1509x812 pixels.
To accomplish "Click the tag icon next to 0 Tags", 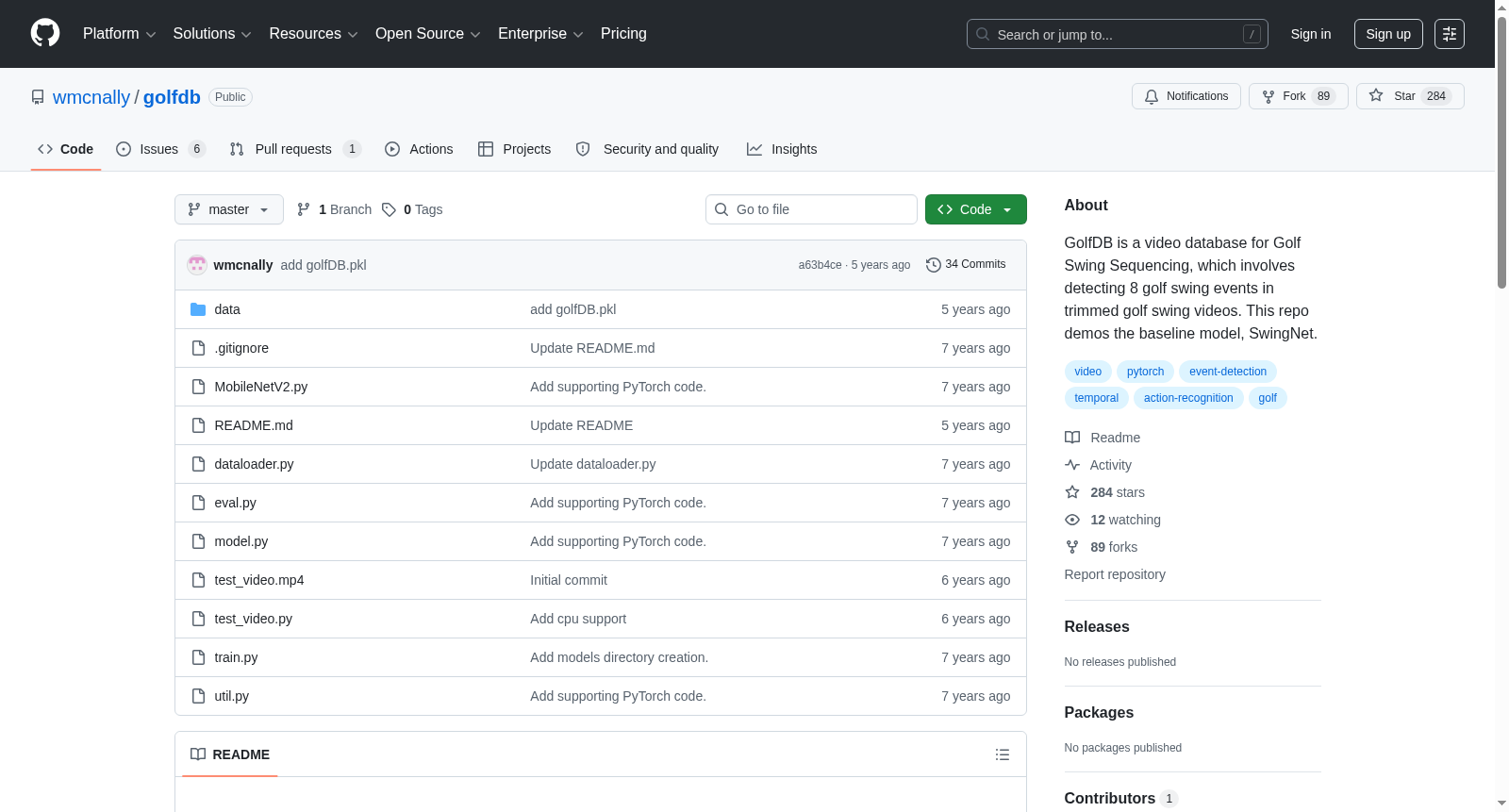I will (389, 209).
